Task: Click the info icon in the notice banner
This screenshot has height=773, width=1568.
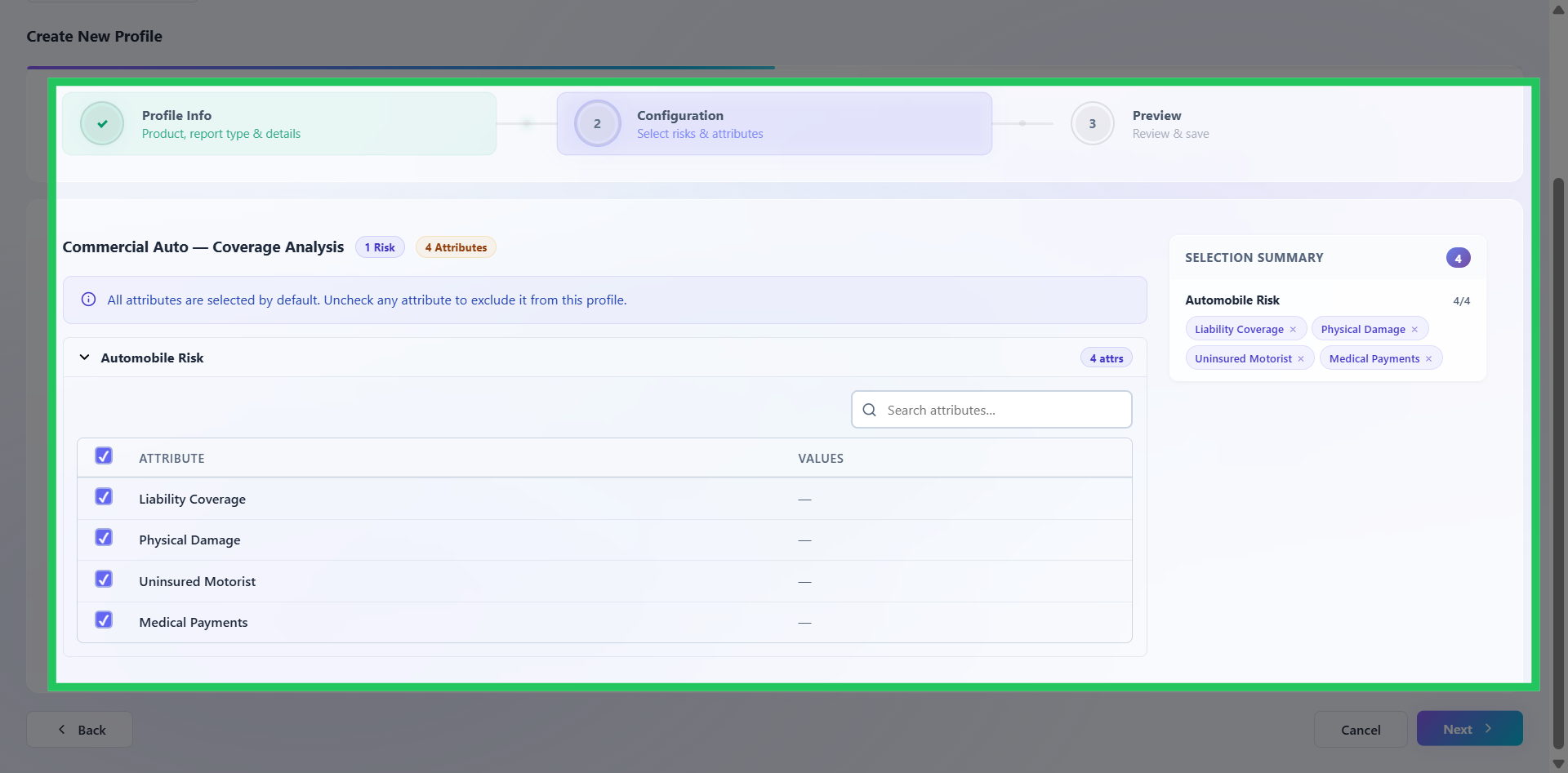Action: click(x=89, y=300)
